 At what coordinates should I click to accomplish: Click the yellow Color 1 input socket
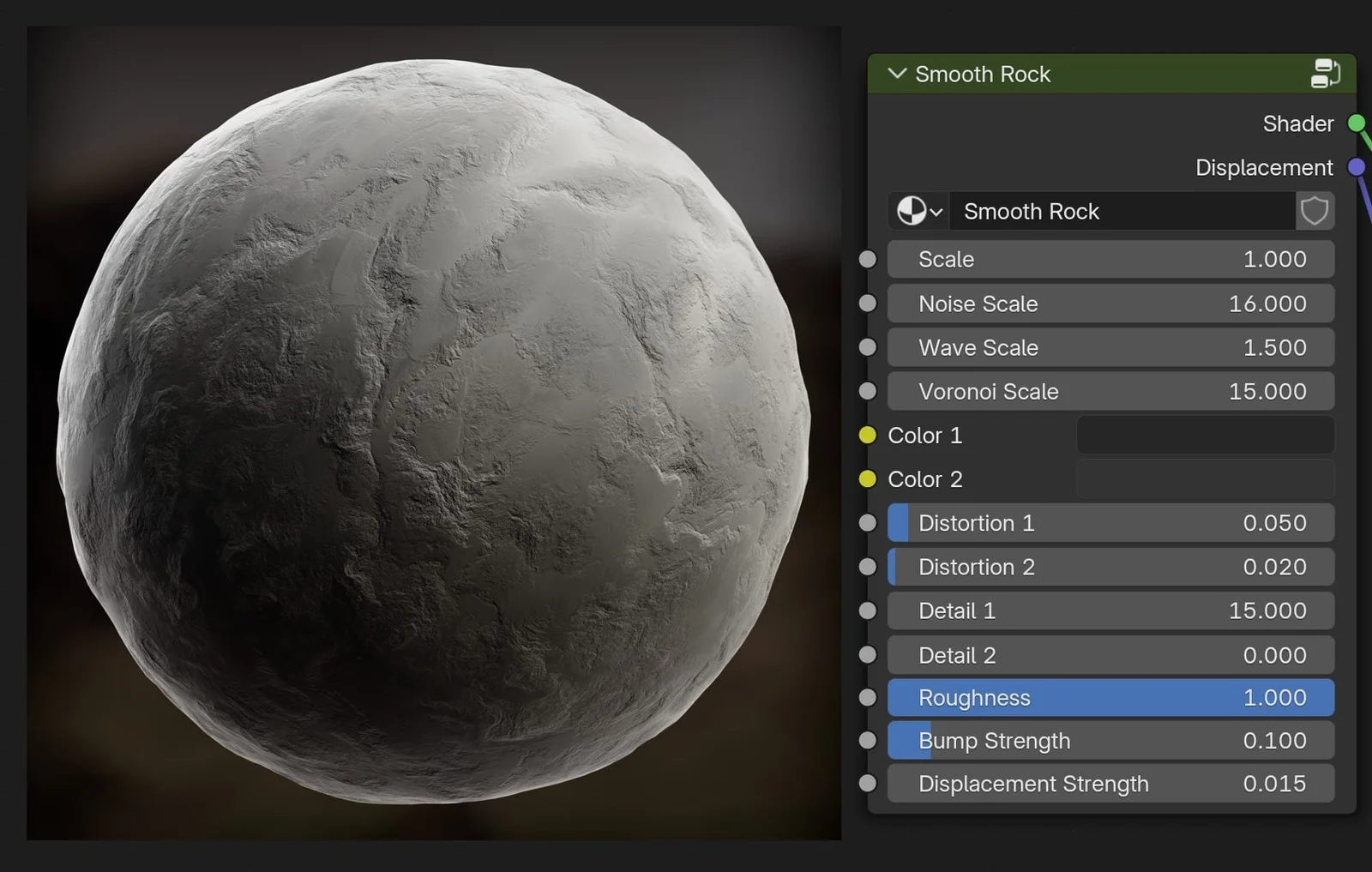click(x=867, y=435)
